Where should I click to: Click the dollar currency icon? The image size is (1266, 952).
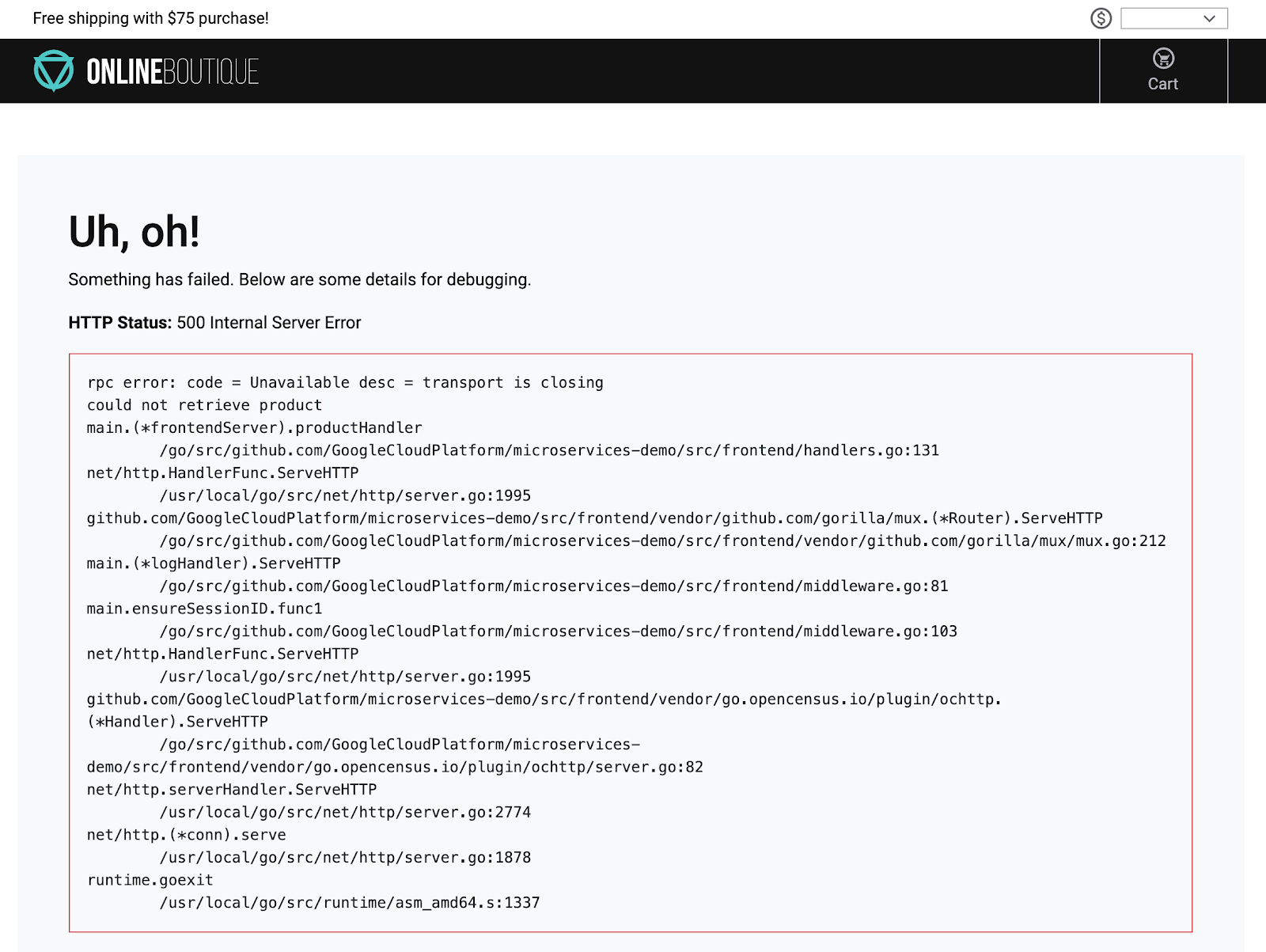[1101, 18]
